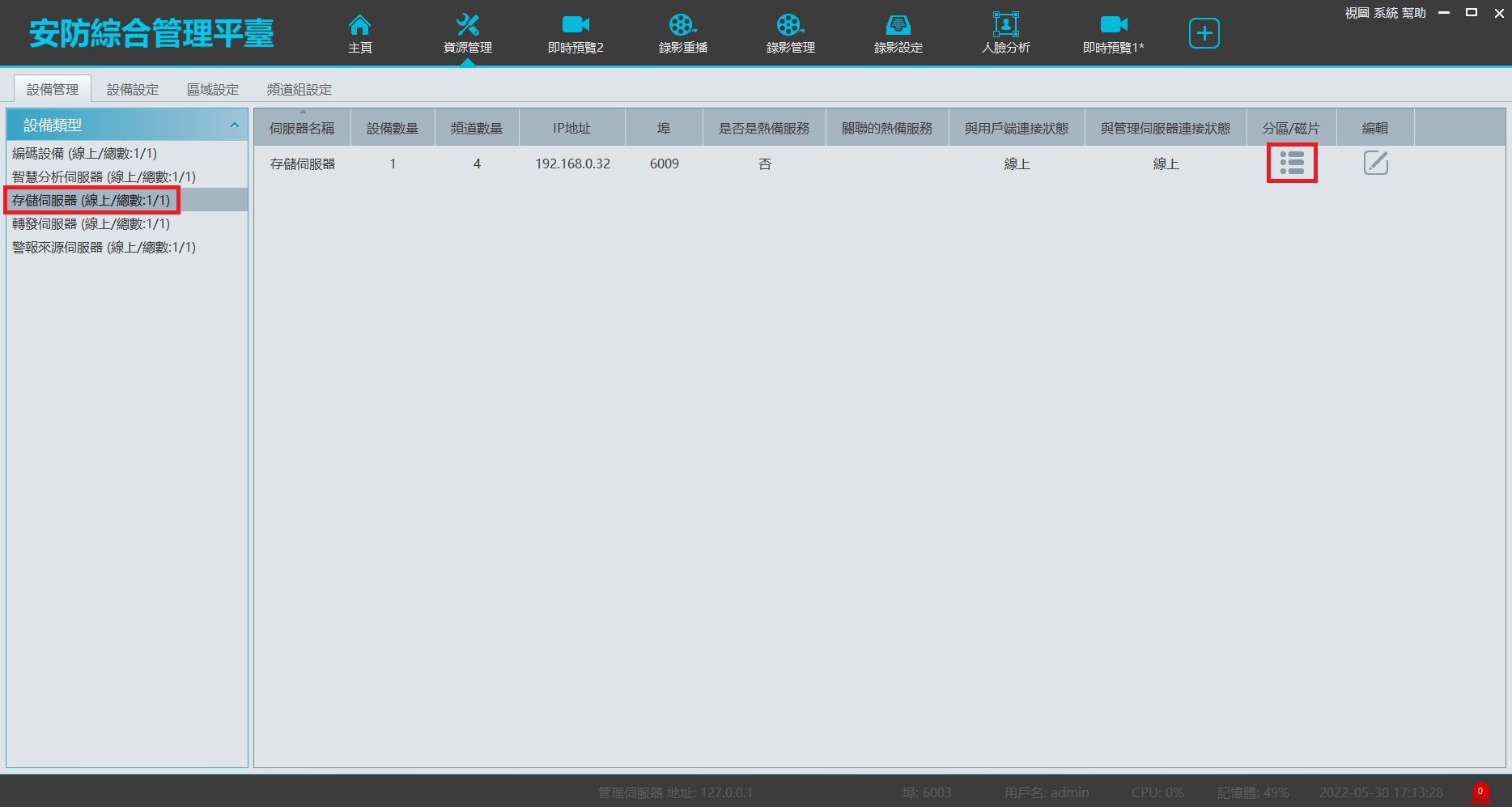This screenshot has width=1512, height=807.
Task: Open the 系統 menu
Action: 1386,13
